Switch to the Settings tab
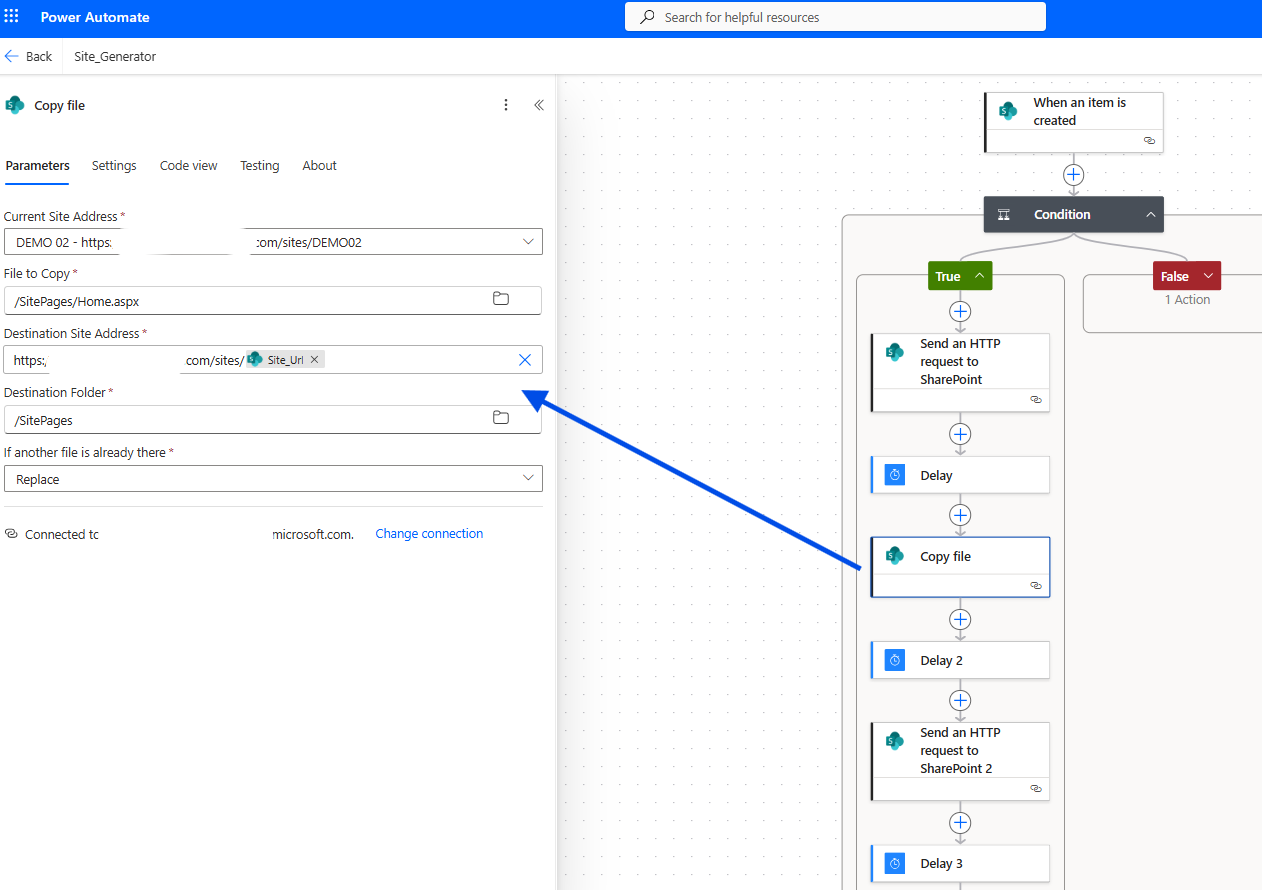 (114, 166)
